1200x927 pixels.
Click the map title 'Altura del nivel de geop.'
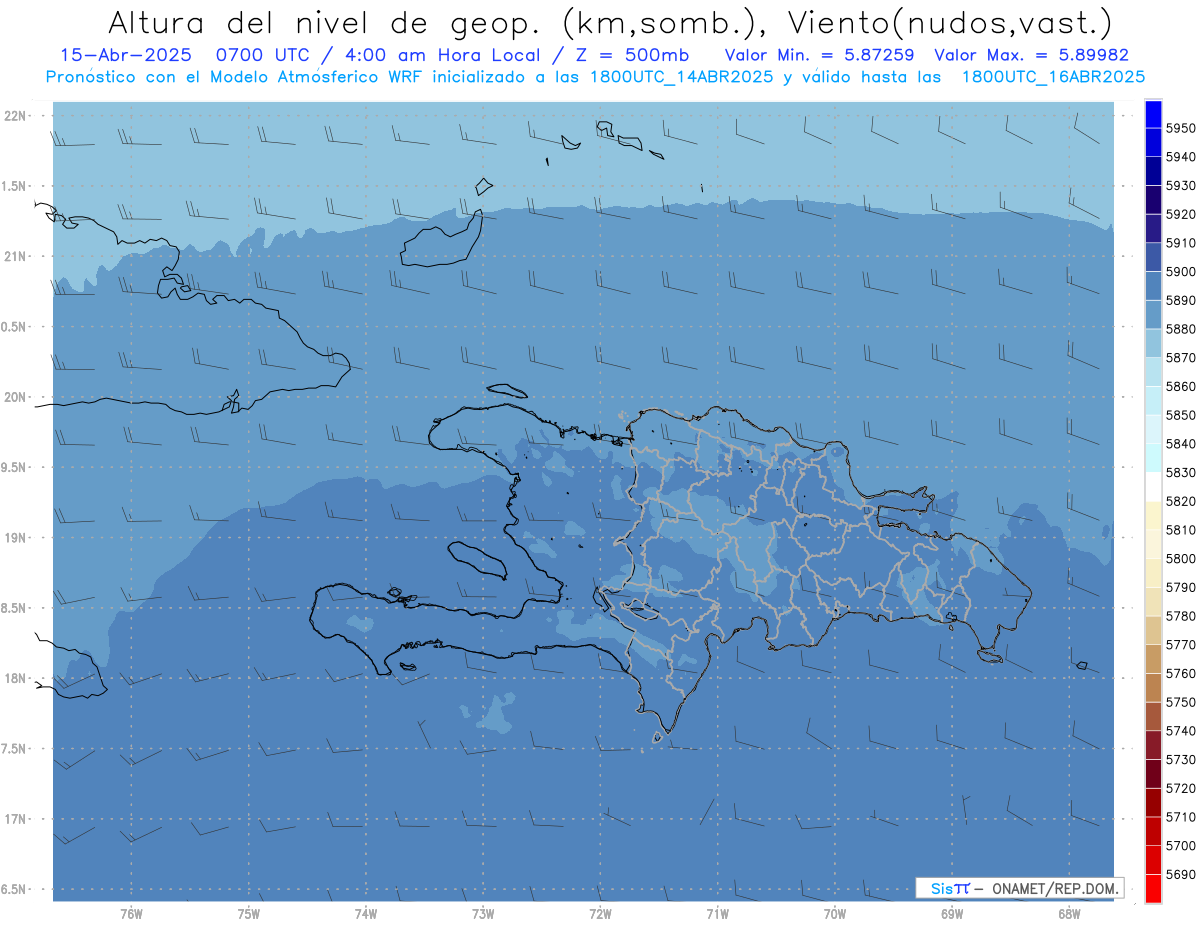click(x=323, y=22)
